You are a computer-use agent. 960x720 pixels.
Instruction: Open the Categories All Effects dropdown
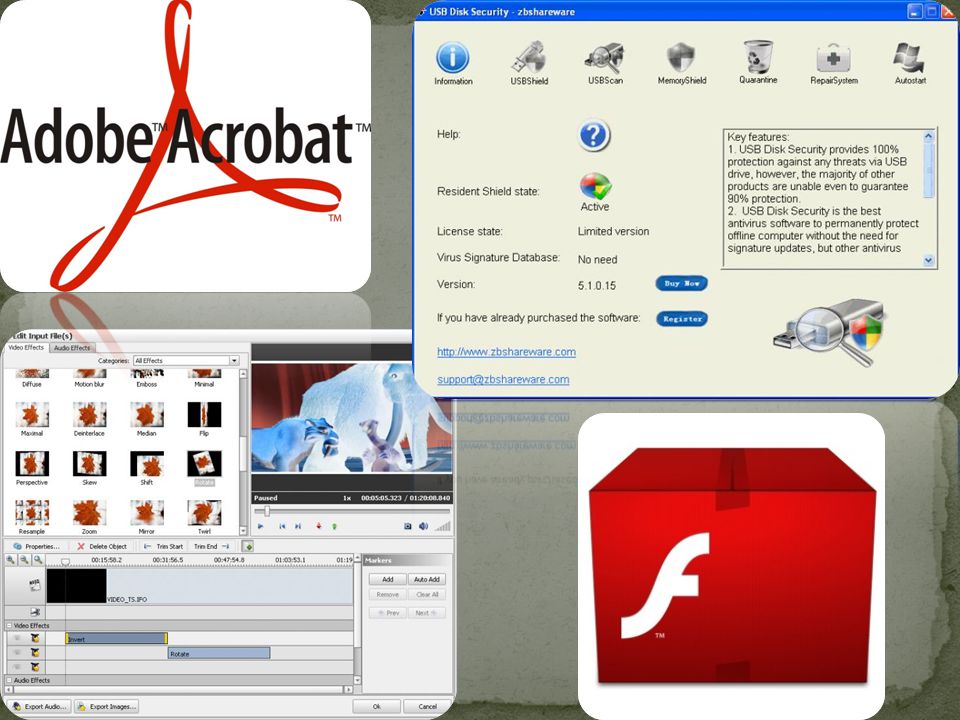(186, 361)
